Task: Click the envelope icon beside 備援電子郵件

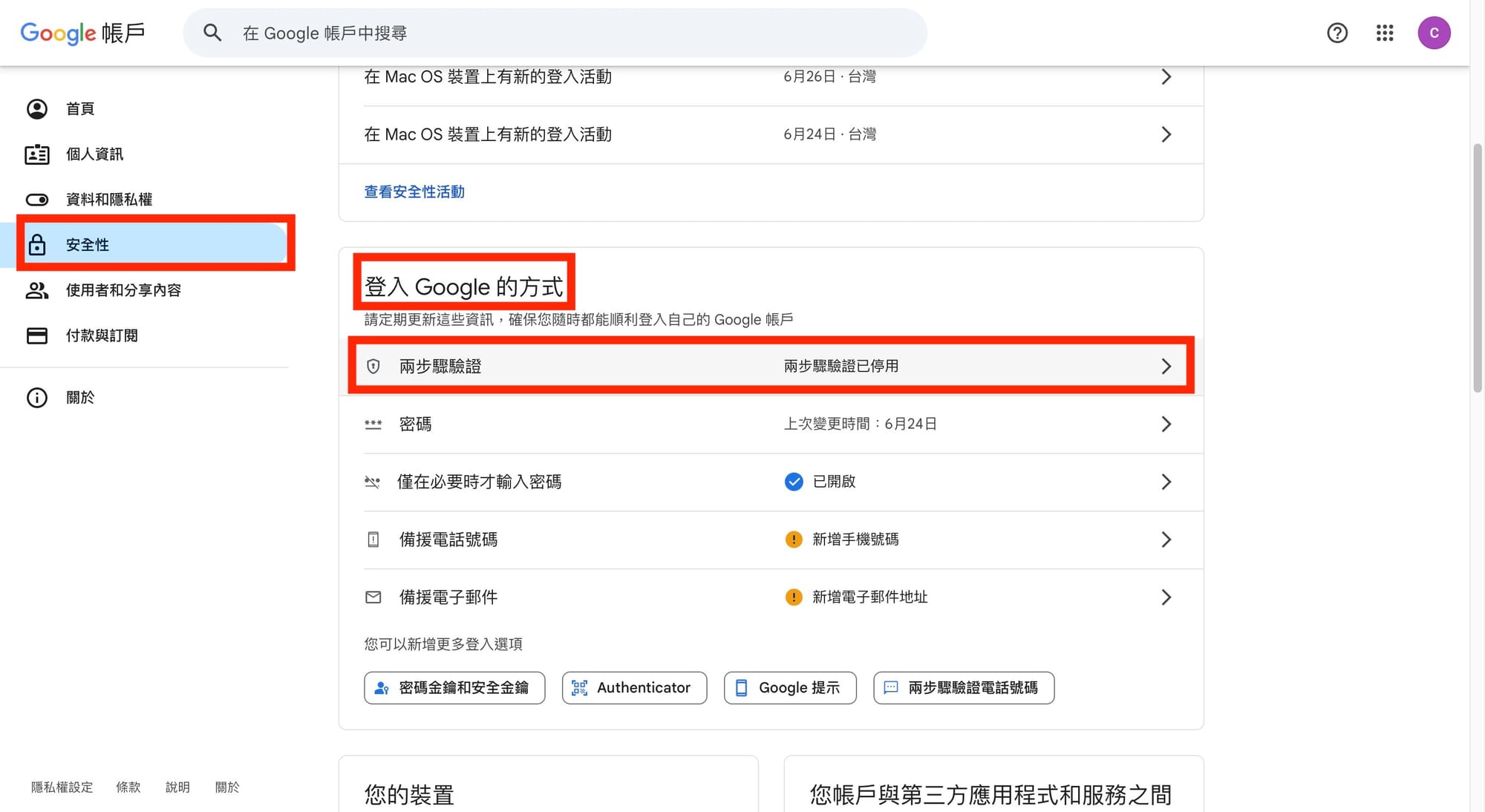Action: 373,597
